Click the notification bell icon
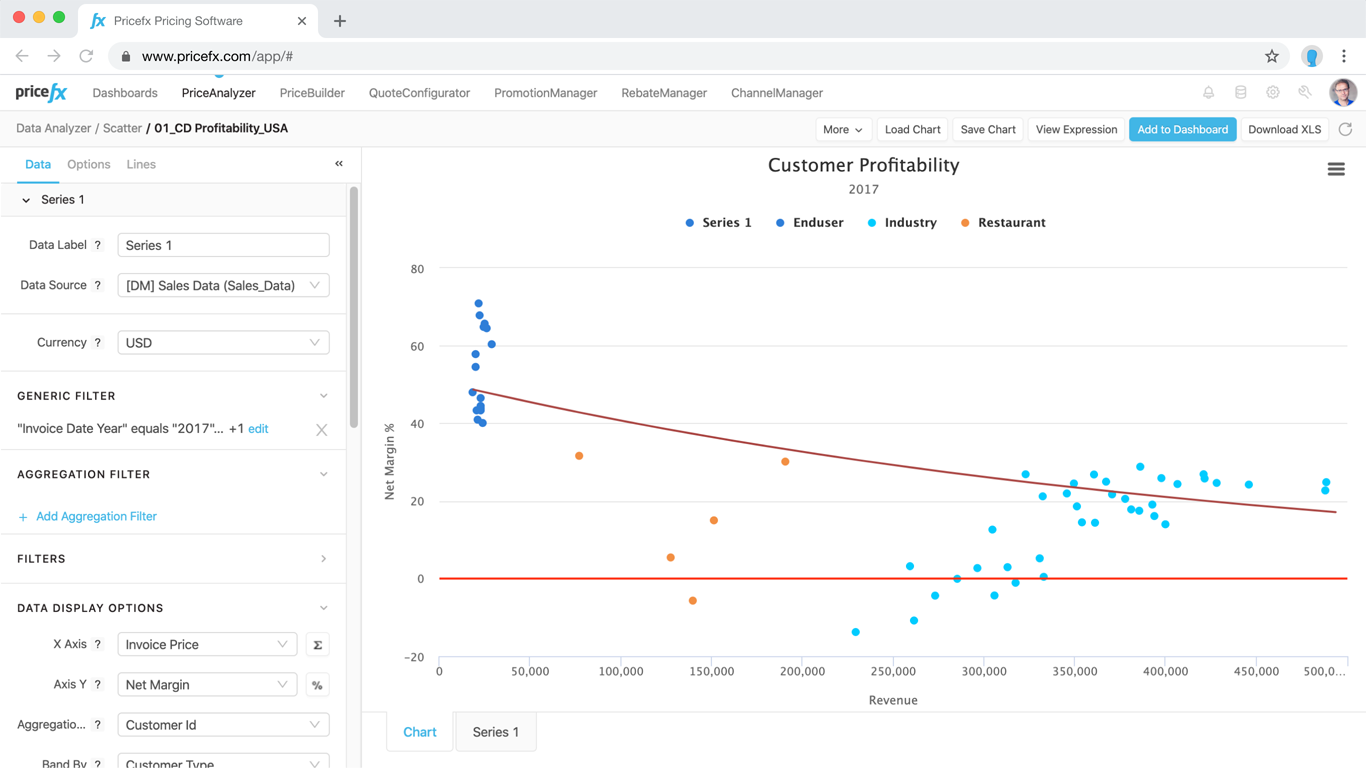The height and width of the screenshot is (768, 1366). 1208,93
